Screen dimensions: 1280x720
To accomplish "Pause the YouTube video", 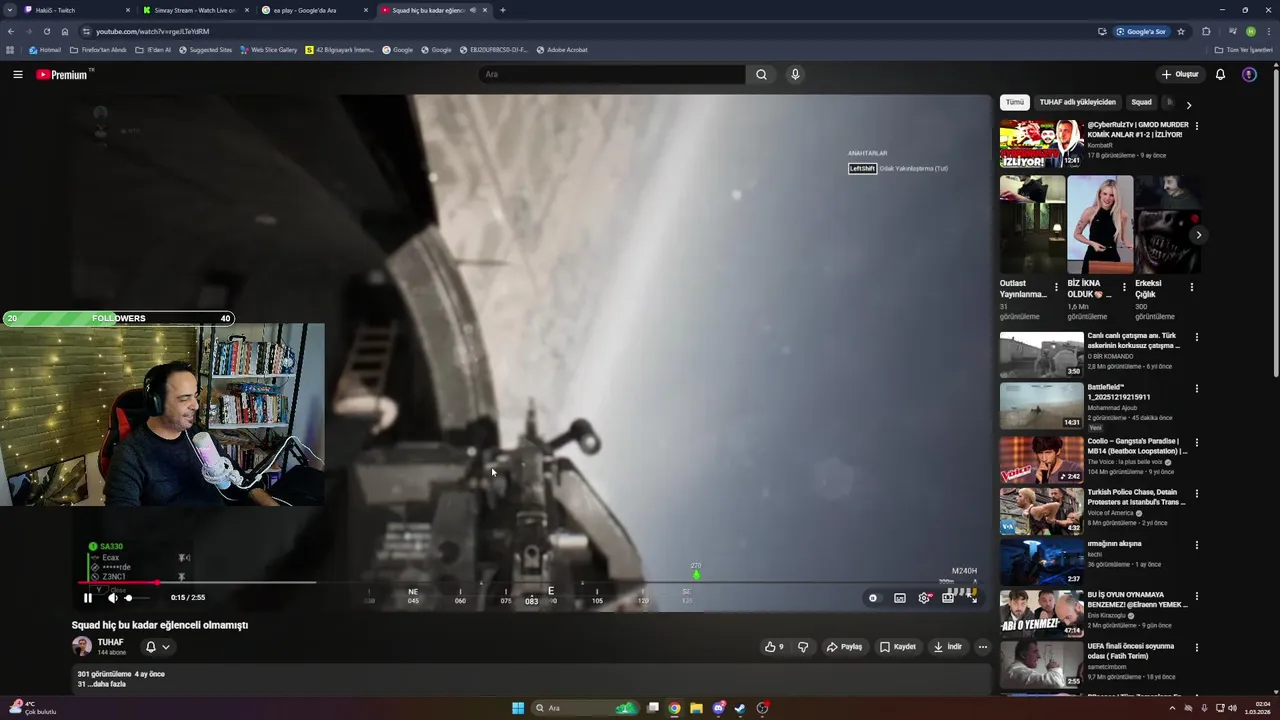I will click(x=87, y=598).
